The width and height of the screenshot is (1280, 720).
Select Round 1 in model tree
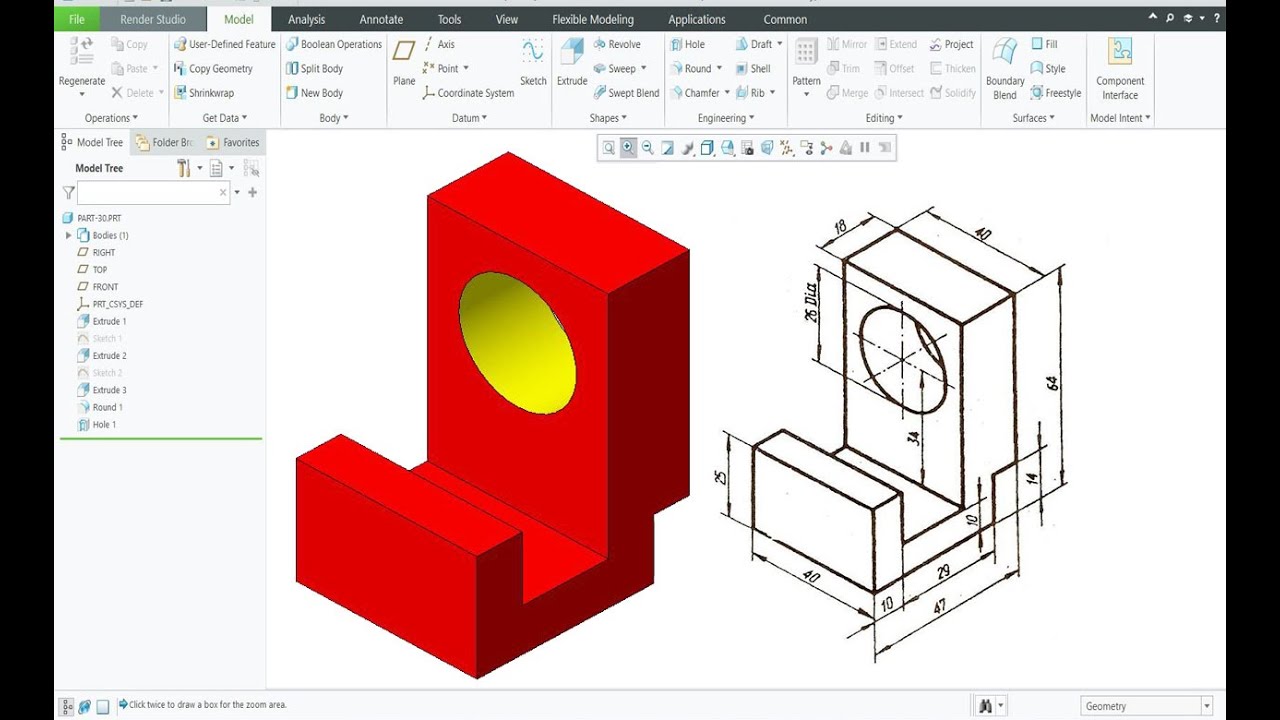(x=100, y=407)
